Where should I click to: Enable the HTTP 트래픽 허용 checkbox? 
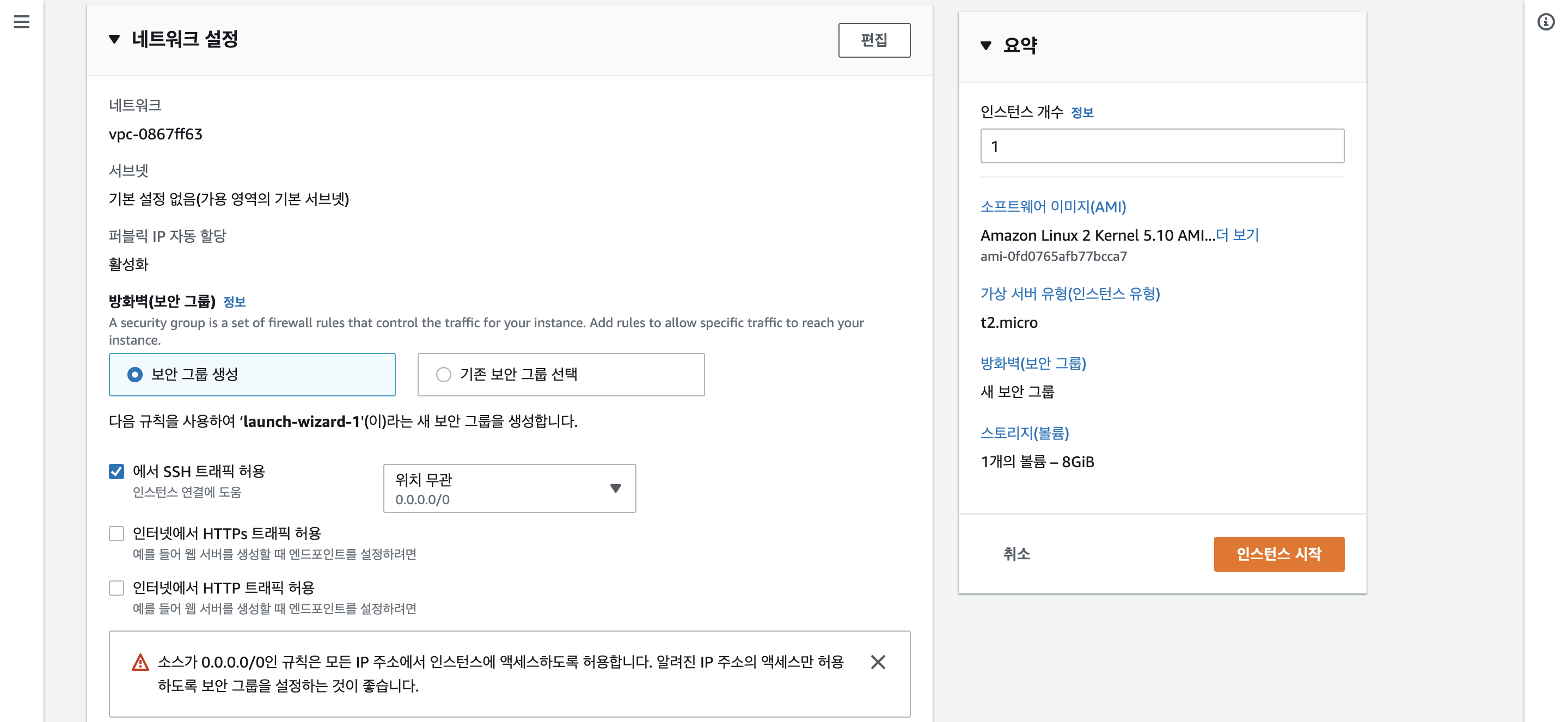click(x=117, y=588)
